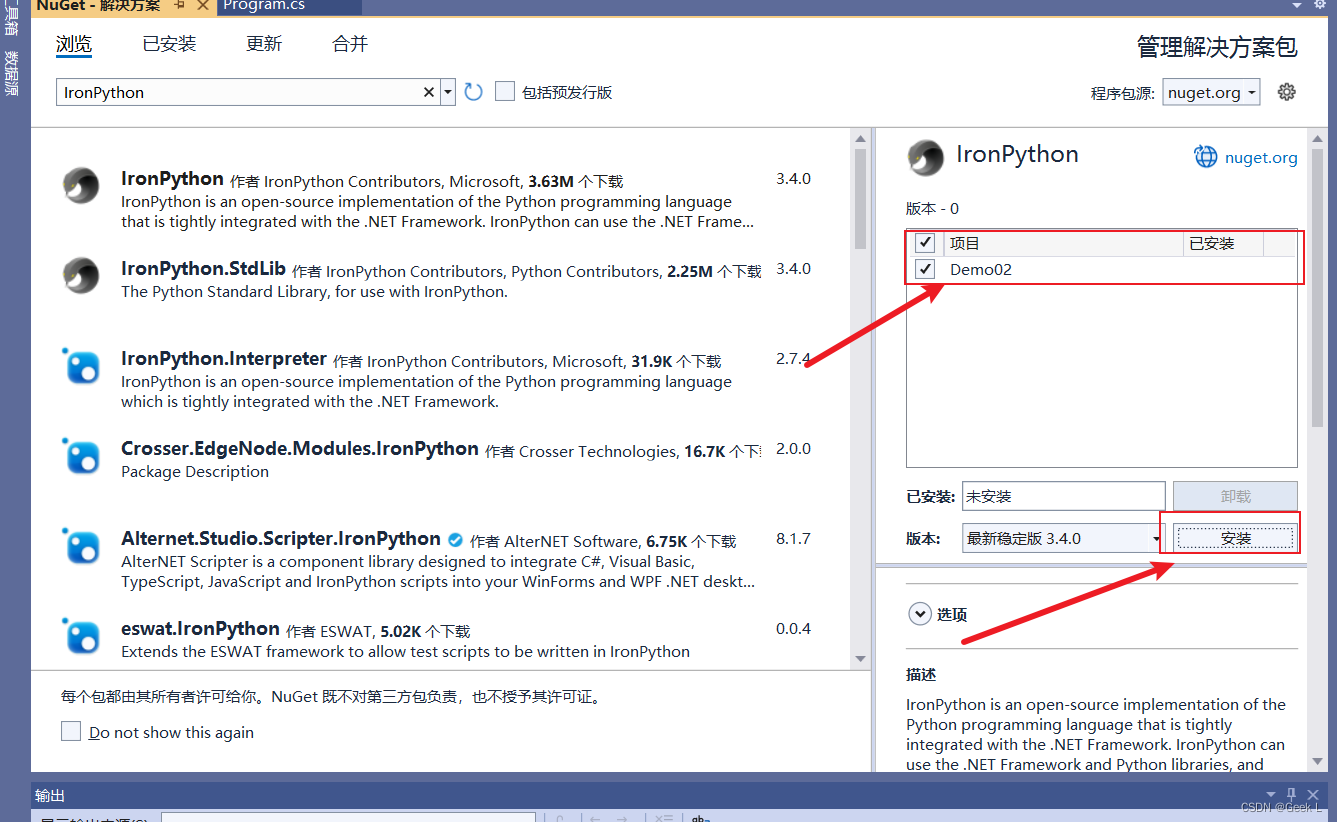Screen dimensions: 1337x822
Task: Collapse the 选项 options section
Action: coord(919,613)
